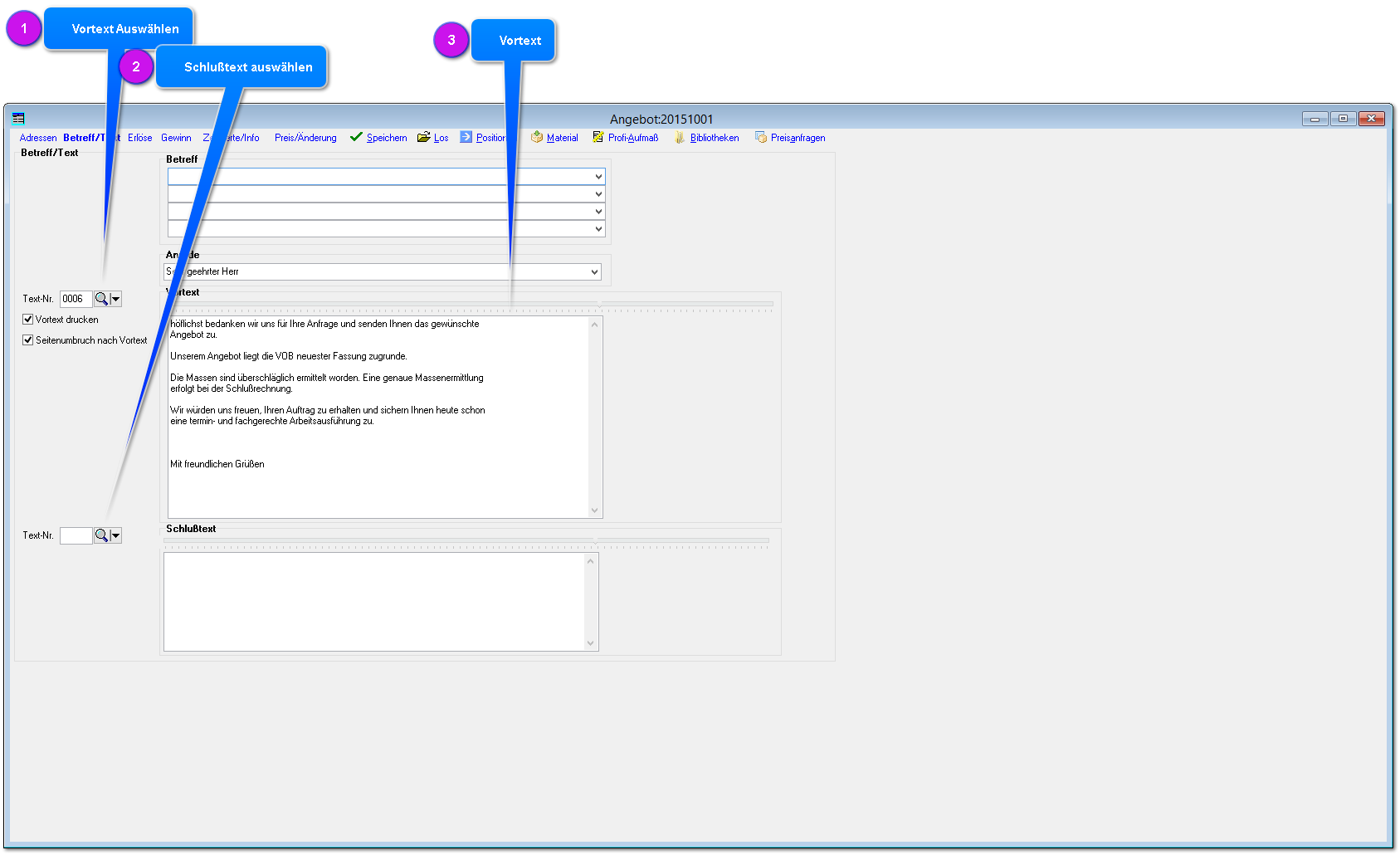1400x855 pixels.
Task: Click the Schlußtext scrollbar down arrow
Action: tap(591, 642)
